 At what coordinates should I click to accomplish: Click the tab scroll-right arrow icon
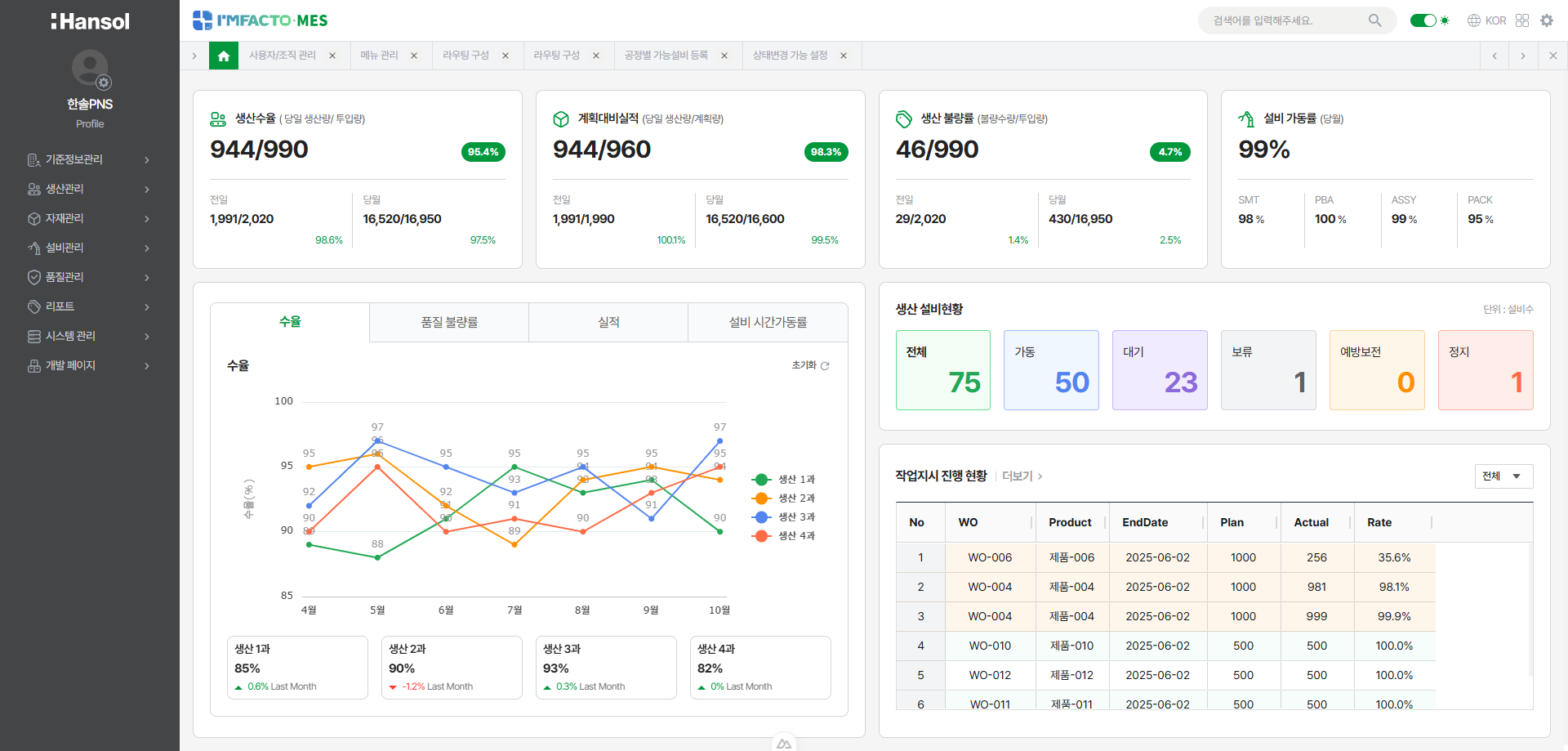point(1522,56)
